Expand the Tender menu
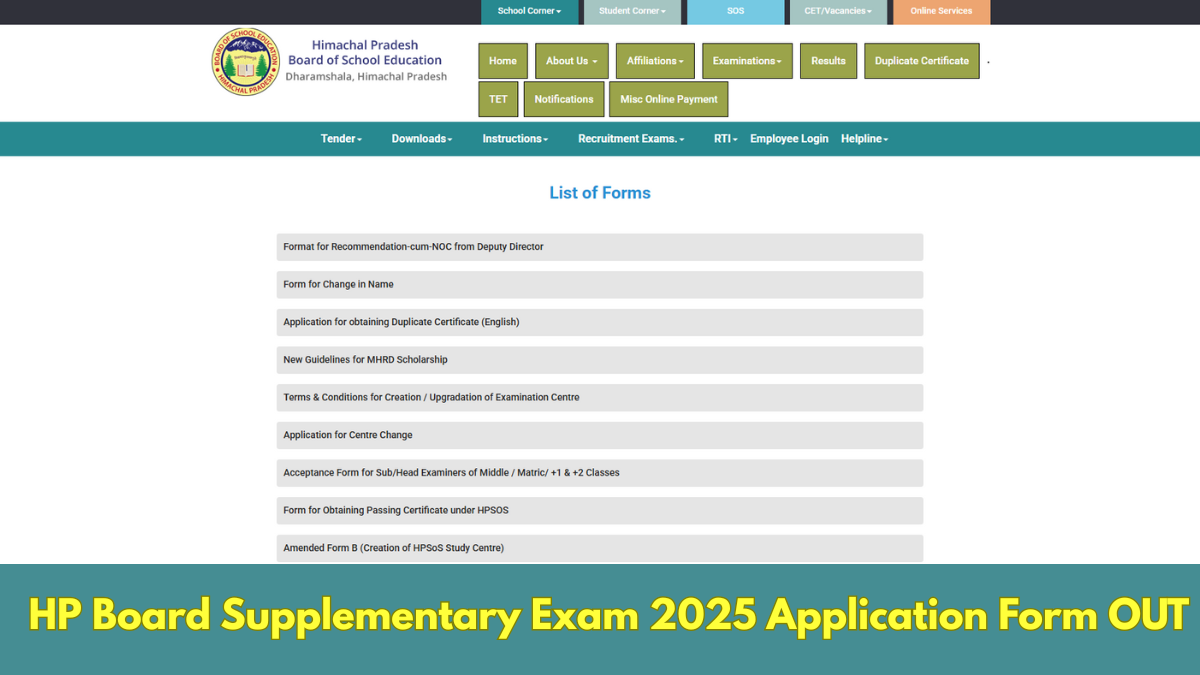Screen dimensions: 1200x675 coord(341,139)
